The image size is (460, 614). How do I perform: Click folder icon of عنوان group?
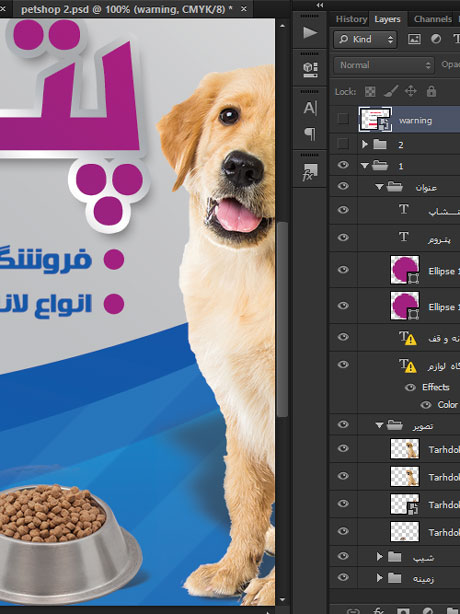click(394, 187)
